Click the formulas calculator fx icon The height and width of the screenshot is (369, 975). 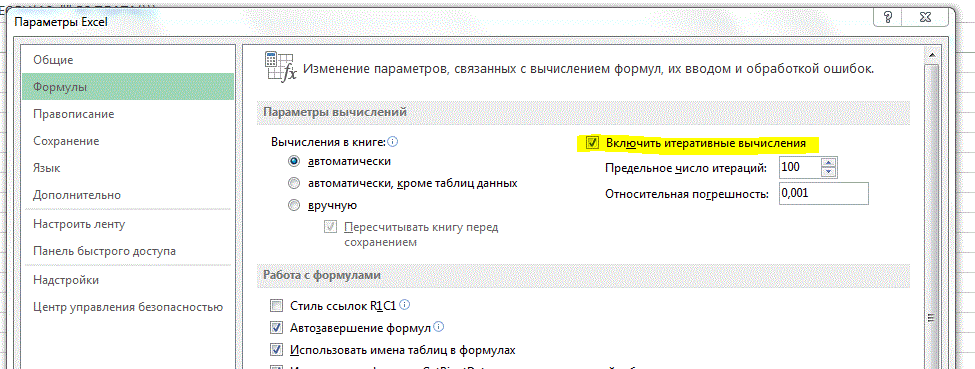pyautogui.click(x=280, y=67)
